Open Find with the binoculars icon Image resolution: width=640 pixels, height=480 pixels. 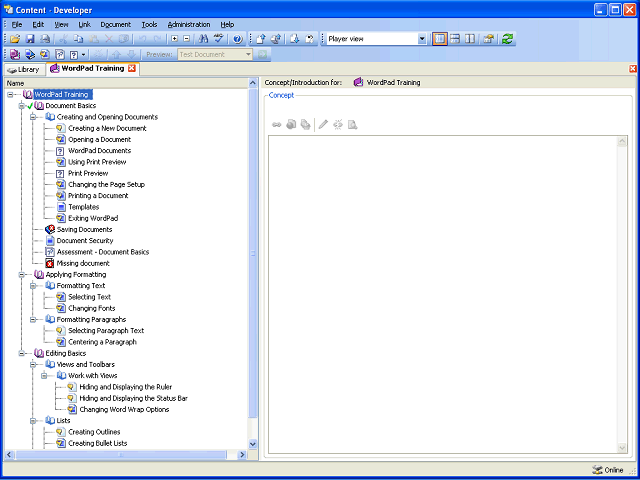pyautogui.click(x=203, y=39)
